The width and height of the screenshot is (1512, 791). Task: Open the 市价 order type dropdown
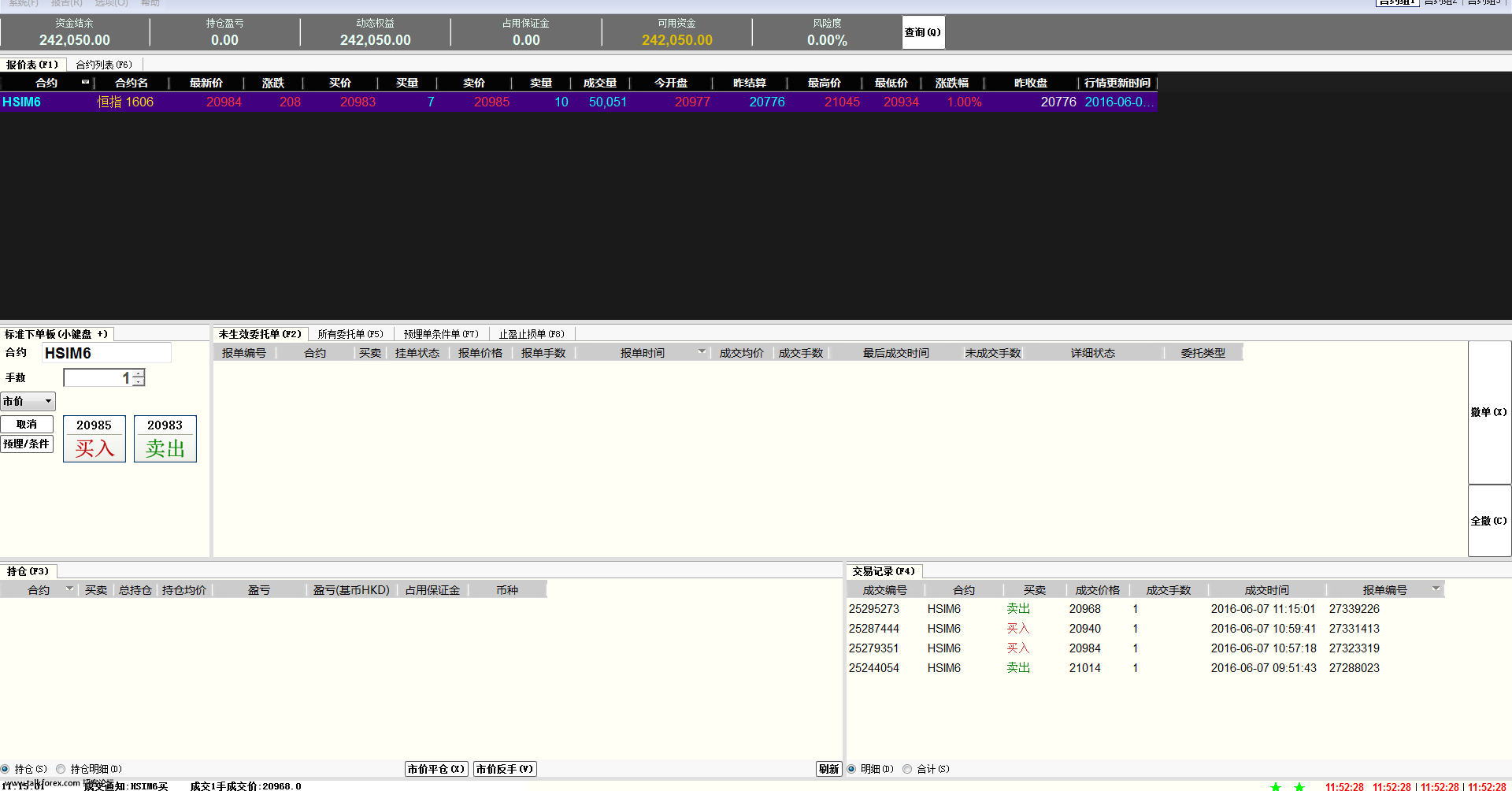click(x=28, y=401)
